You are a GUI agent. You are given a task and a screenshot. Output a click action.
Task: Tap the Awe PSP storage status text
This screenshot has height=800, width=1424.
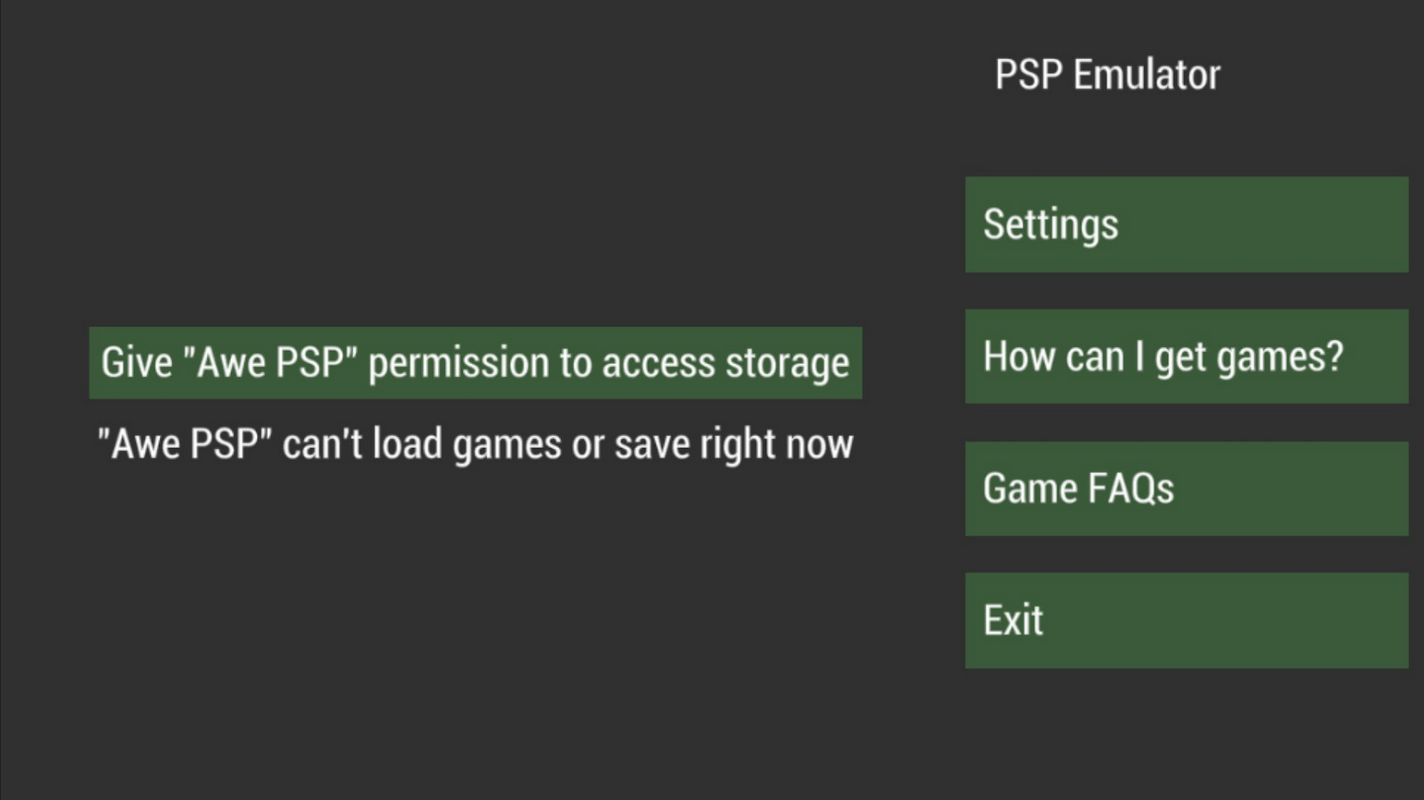pyautogui.click(x=475, y=444)
